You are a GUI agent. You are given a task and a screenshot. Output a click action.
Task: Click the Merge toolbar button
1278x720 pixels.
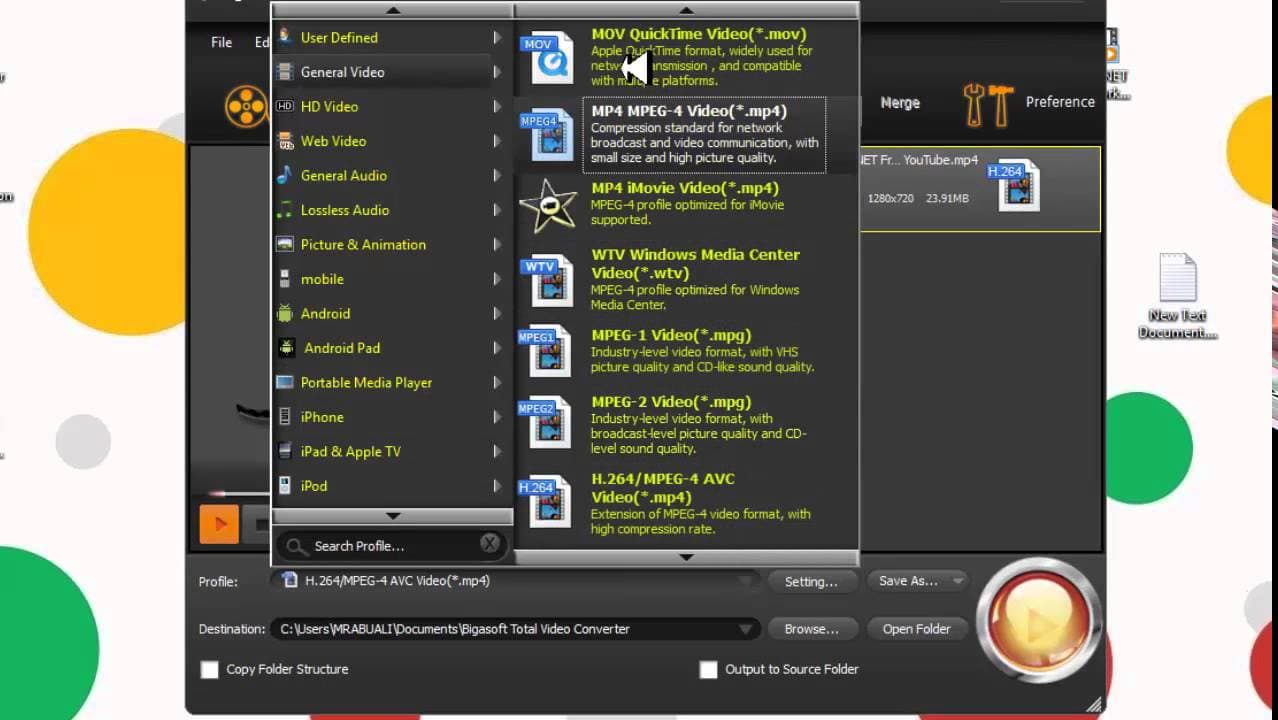coord(900,103)
